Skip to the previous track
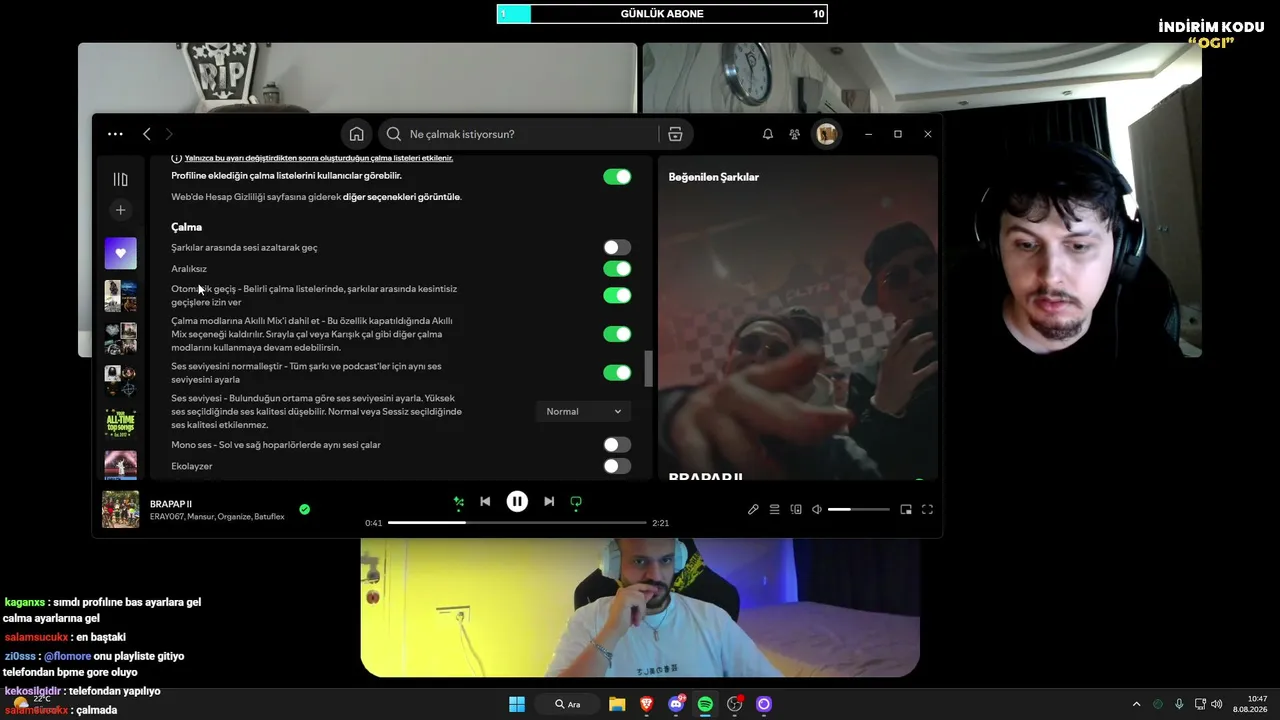The height and width of the screenshot is (720, 1280). point(485,502)
